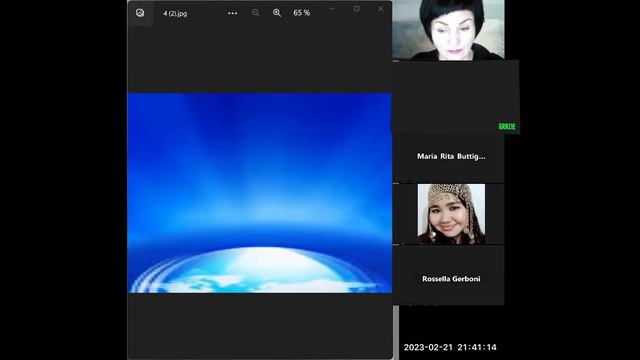
Task: Select the dark-haired woman's video tile
Action: pos(448,30)
